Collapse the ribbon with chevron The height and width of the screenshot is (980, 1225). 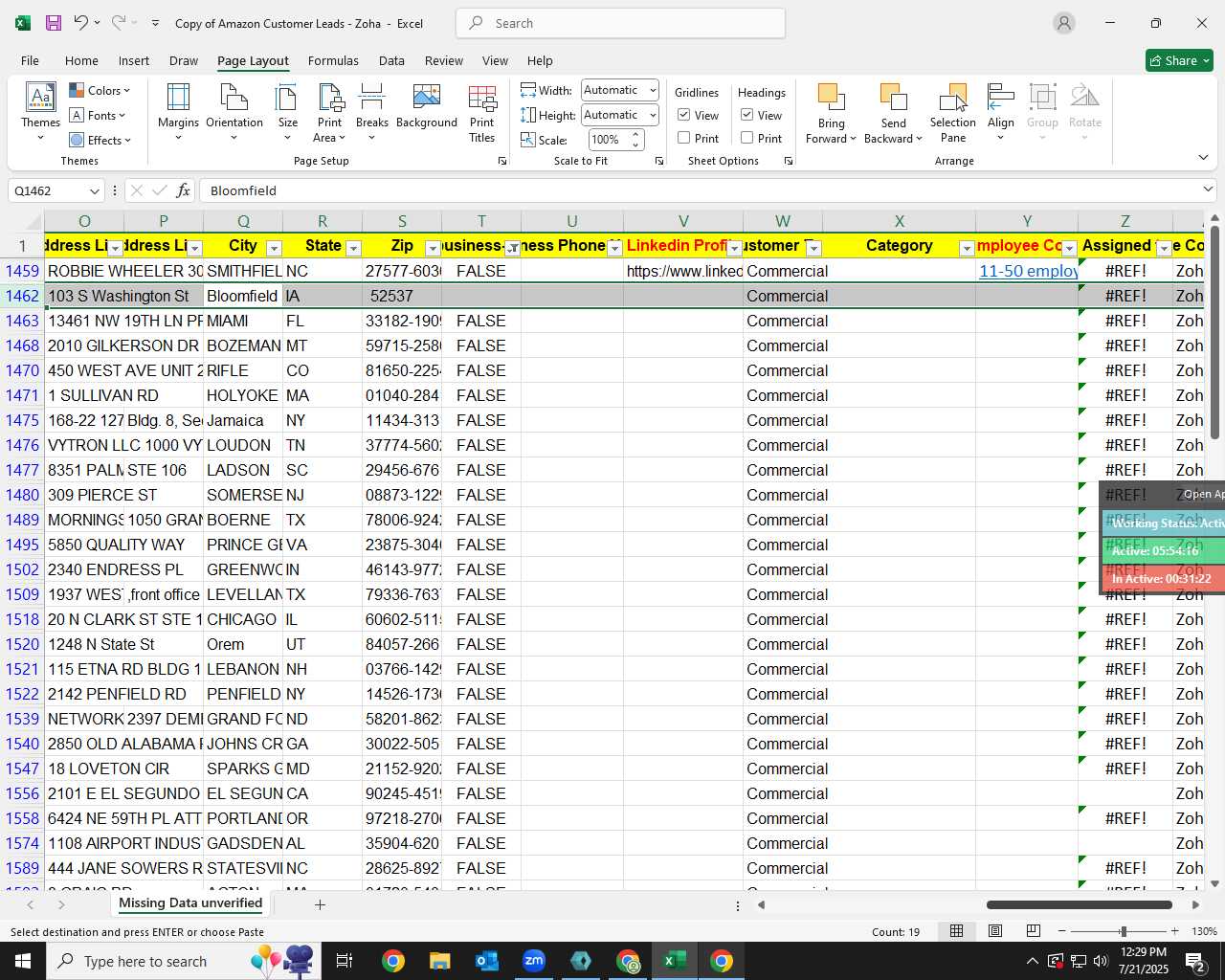(1203, 157)
